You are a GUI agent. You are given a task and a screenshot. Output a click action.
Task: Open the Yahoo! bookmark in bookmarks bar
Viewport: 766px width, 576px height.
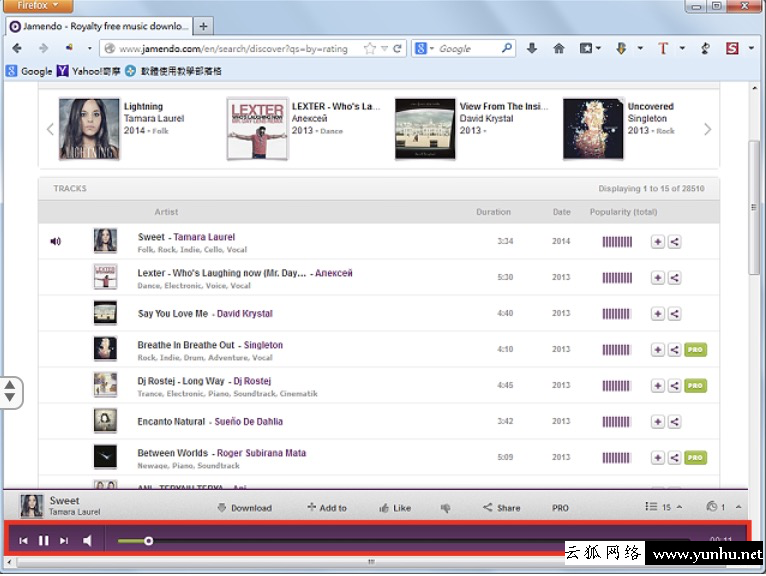88,71
